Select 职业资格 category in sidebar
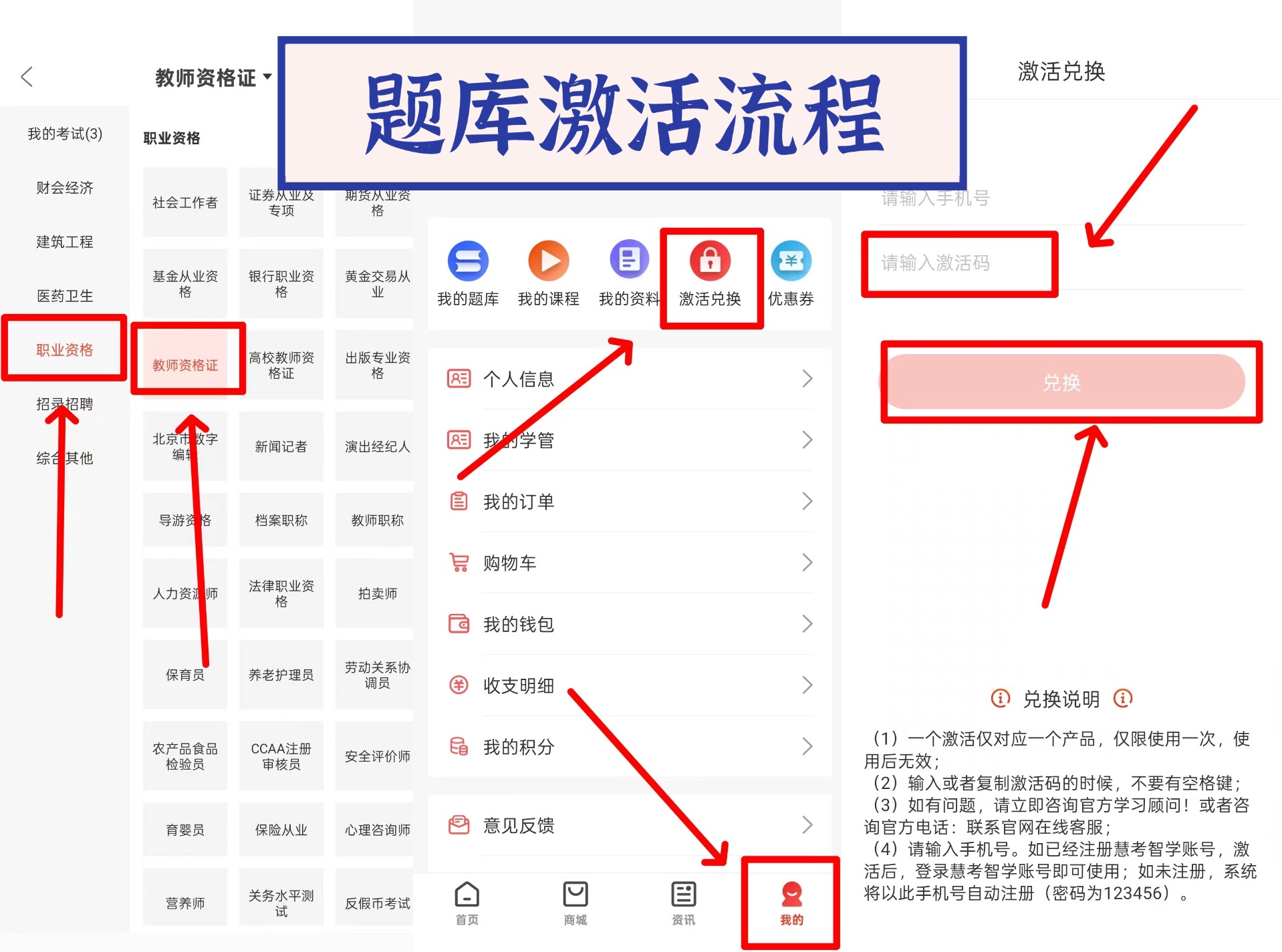 tap(63, 349)
